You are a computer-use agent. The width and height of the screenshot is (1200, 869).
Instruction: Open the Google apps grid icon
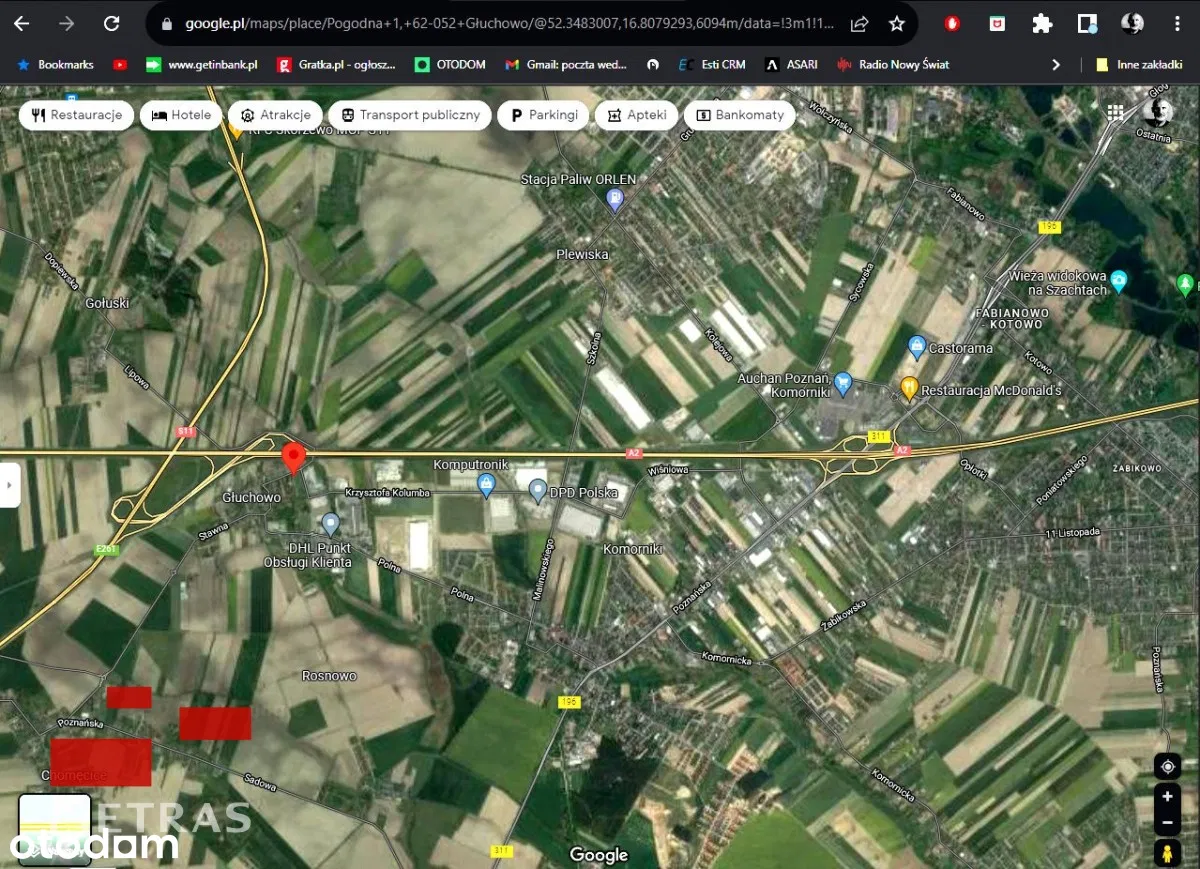point(1115,112)
